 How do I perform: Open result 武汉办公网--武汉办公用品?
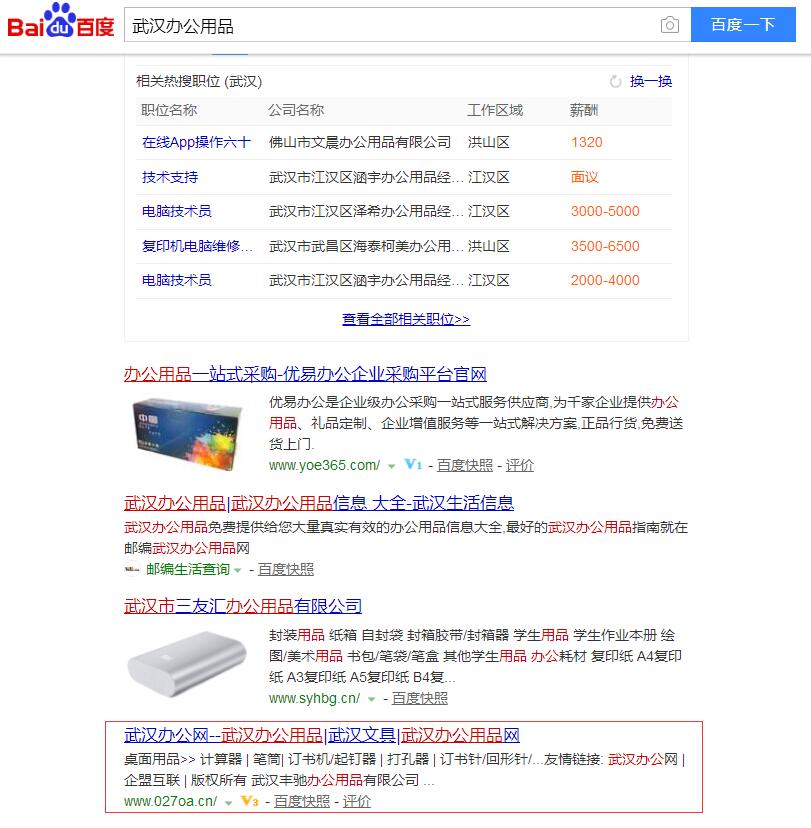[x=322, y=735]
